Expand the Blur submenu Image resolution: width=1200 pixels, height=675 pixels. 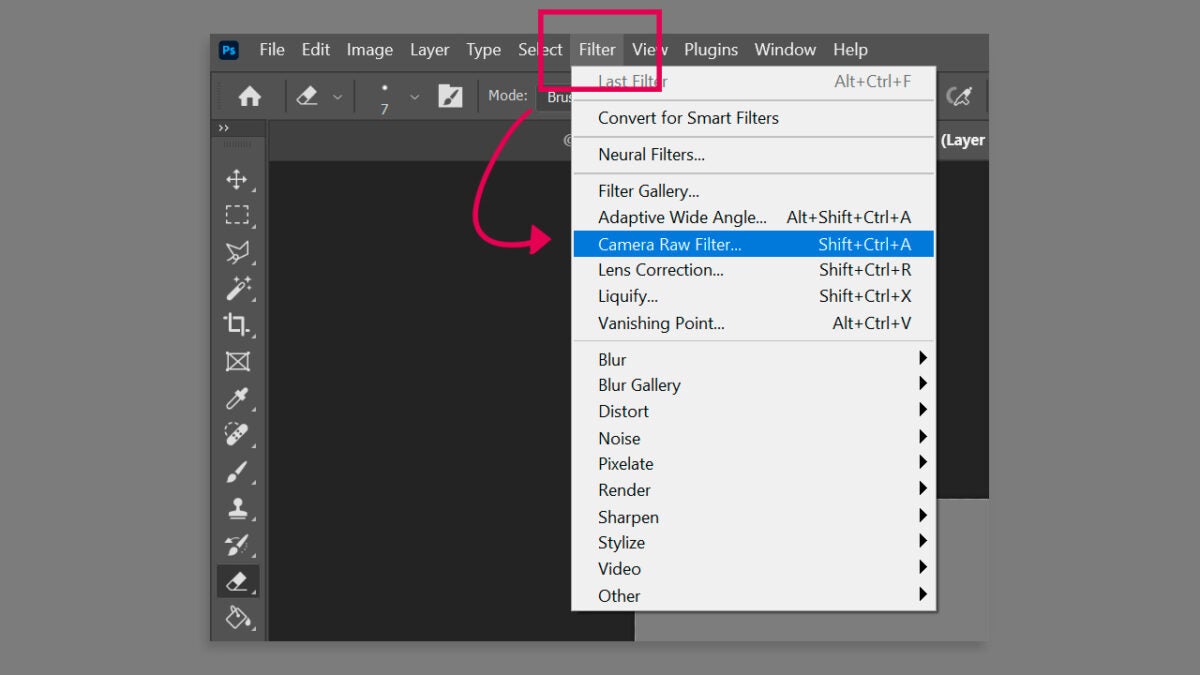pyautogui.click(x=754, y=359)
